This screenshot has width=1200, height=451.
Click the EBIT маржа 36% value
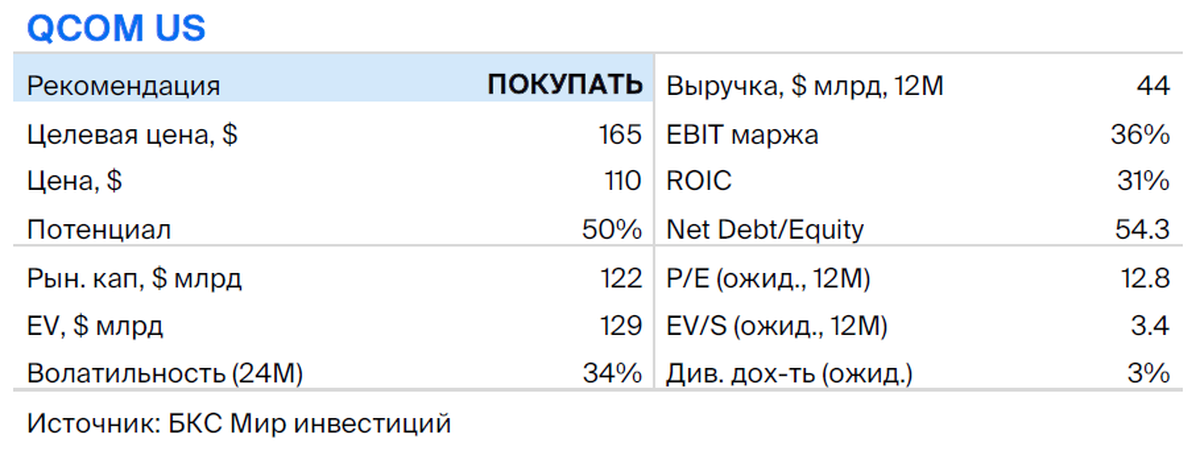[1140, 134]
